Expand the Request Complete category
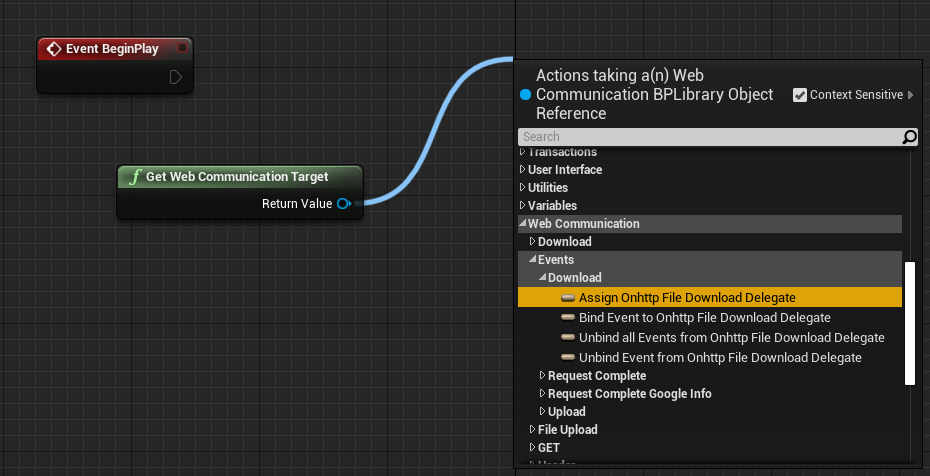The height and width of the screenshot is (476, 930). coord(543,376)
